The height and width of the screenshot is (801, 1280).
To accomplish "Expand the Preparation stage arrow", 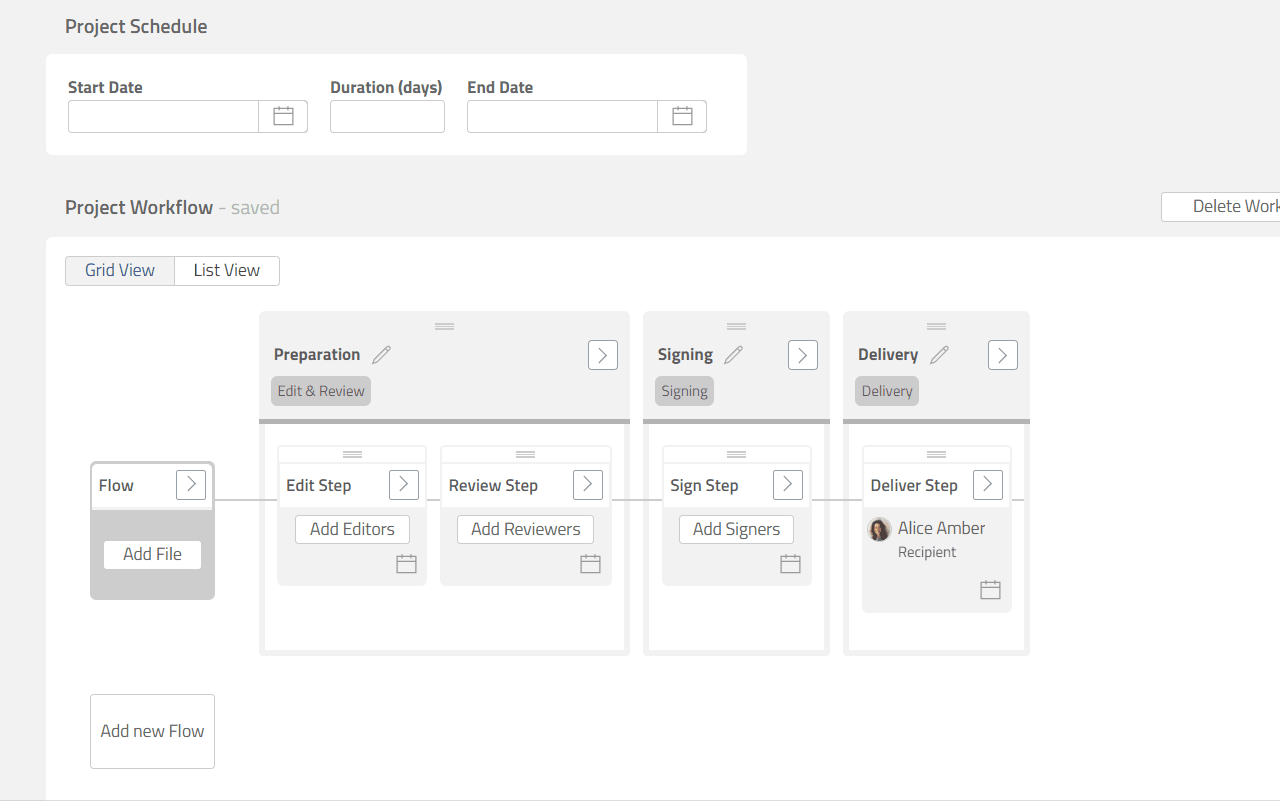I will (602, 355).
